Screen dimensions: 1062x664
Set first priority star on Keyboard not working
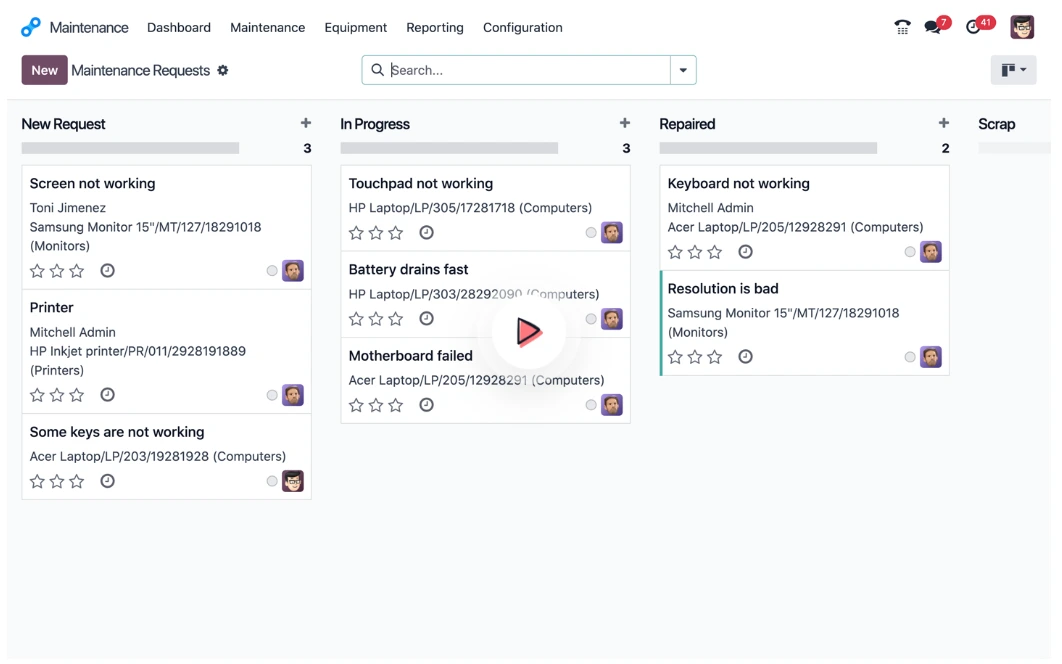click(x=676, y=252)
